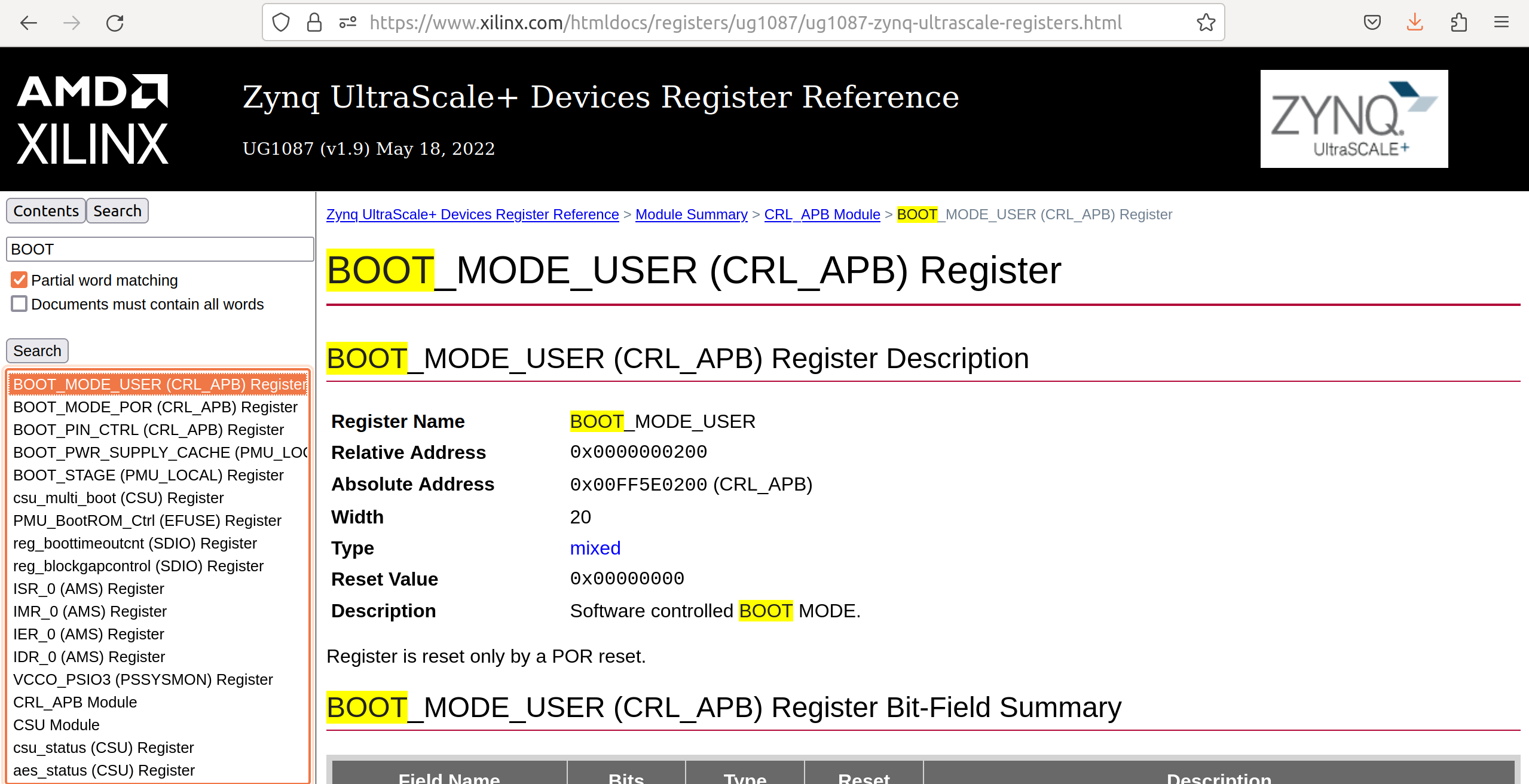Open the downloads arrow icon
Image resolution: width=1529 pixels, height=784 pixels.
pos(1415,23)
